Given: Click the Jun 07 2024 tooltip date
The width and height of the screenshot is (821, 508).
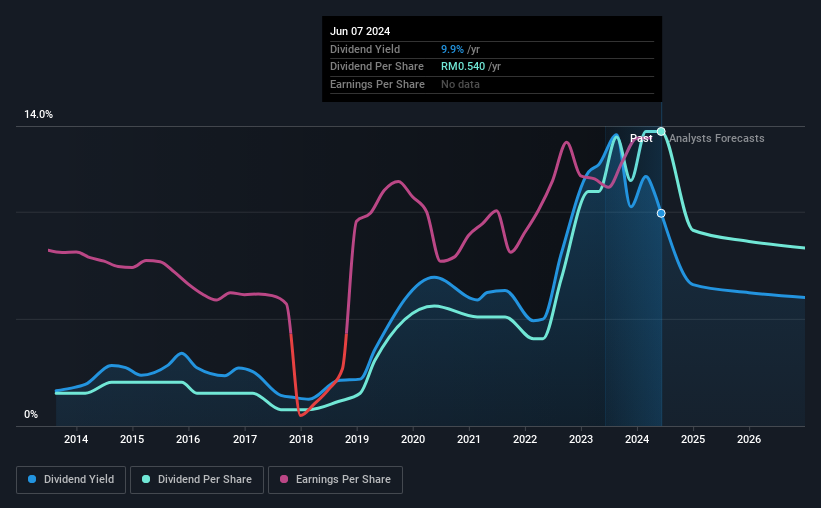Looking at the screenshot, I should (360, 31).
